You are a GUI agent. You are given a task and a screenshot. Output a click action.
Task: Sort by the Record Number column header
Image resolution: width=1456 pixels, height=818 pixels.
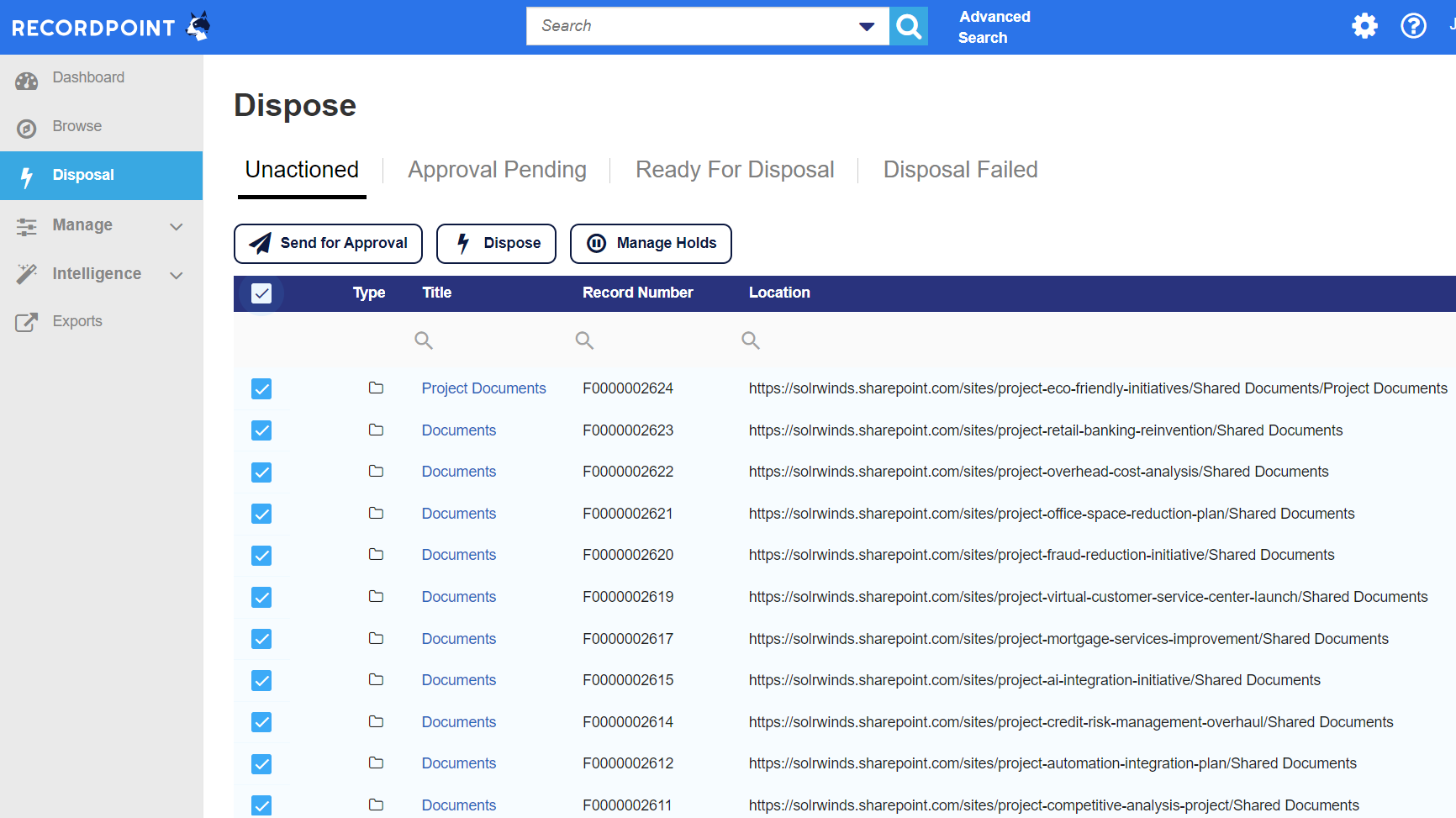click(x=638, y=293)
